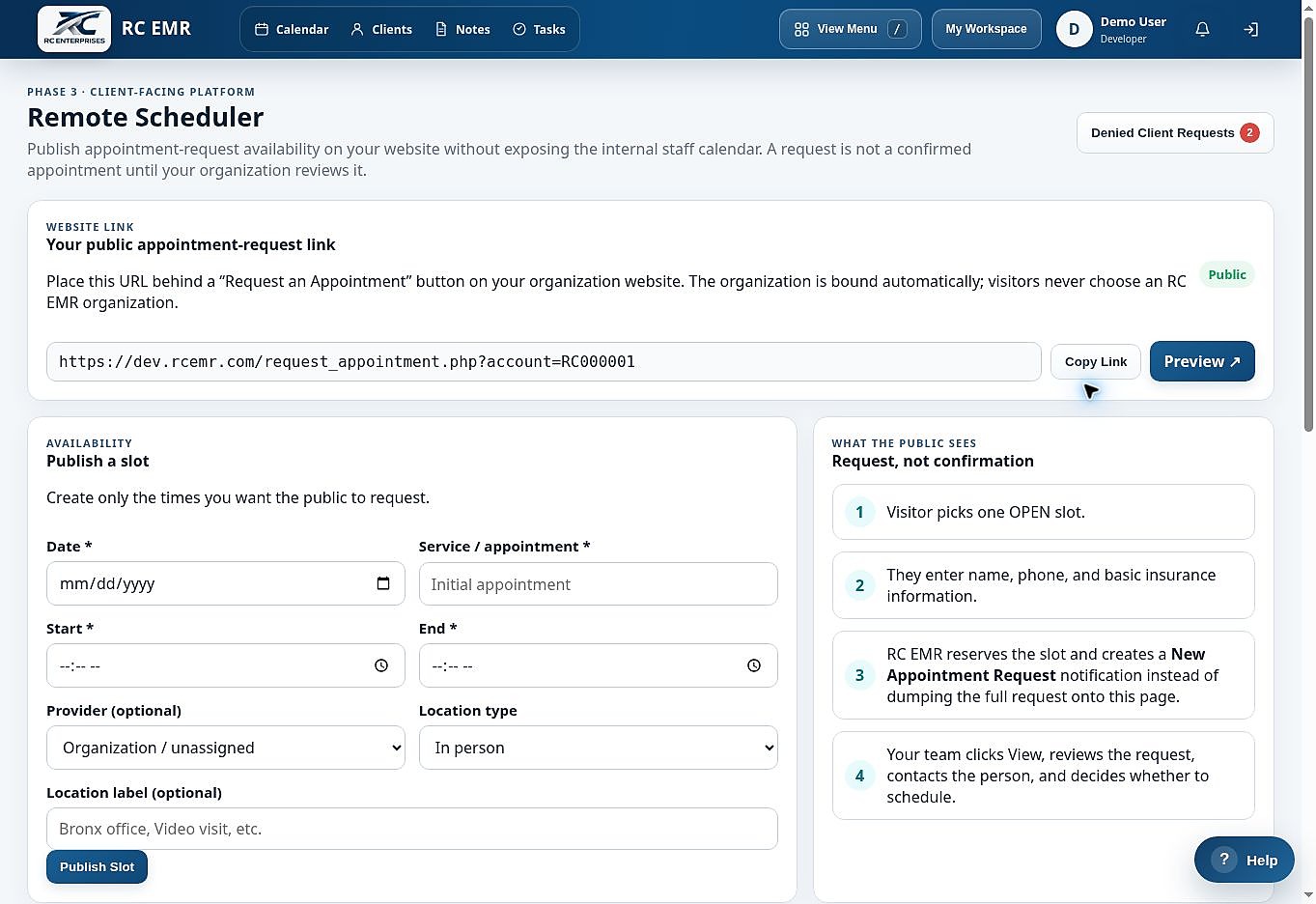Focus the End time field

(598, 665)
